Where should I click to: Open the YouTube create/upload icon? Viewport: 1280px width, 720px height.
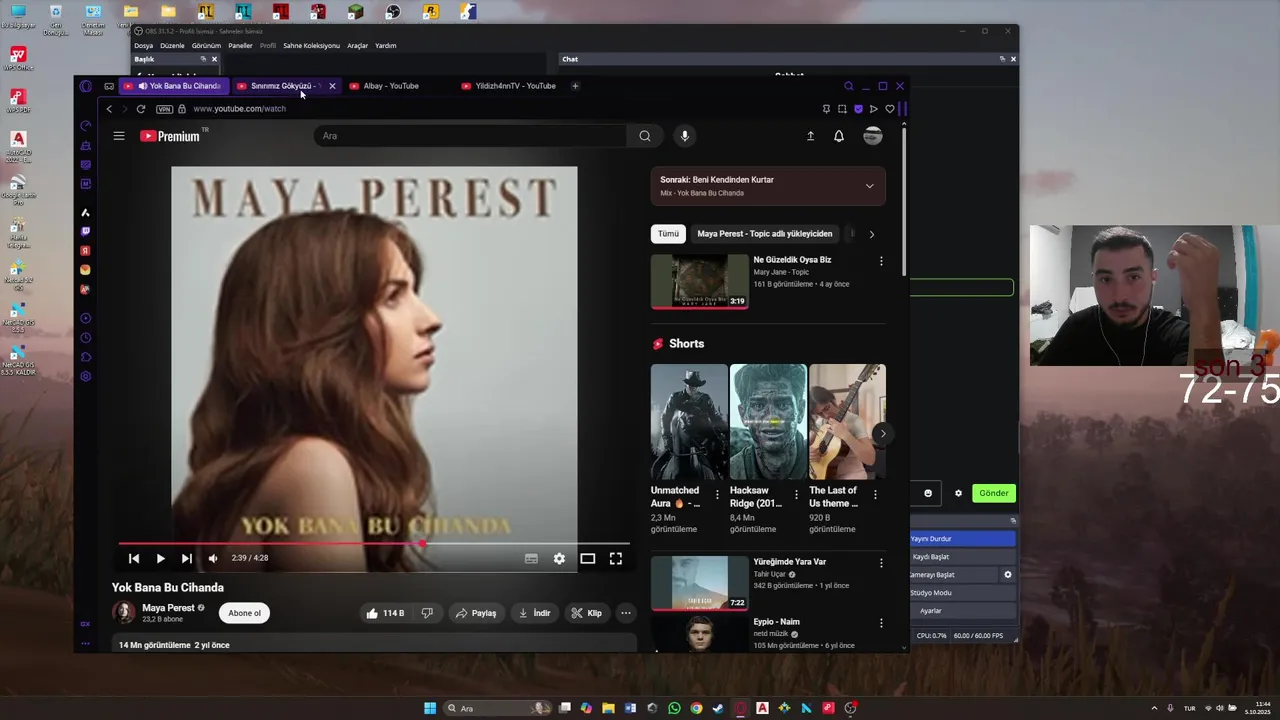click(x=810, y=136)
